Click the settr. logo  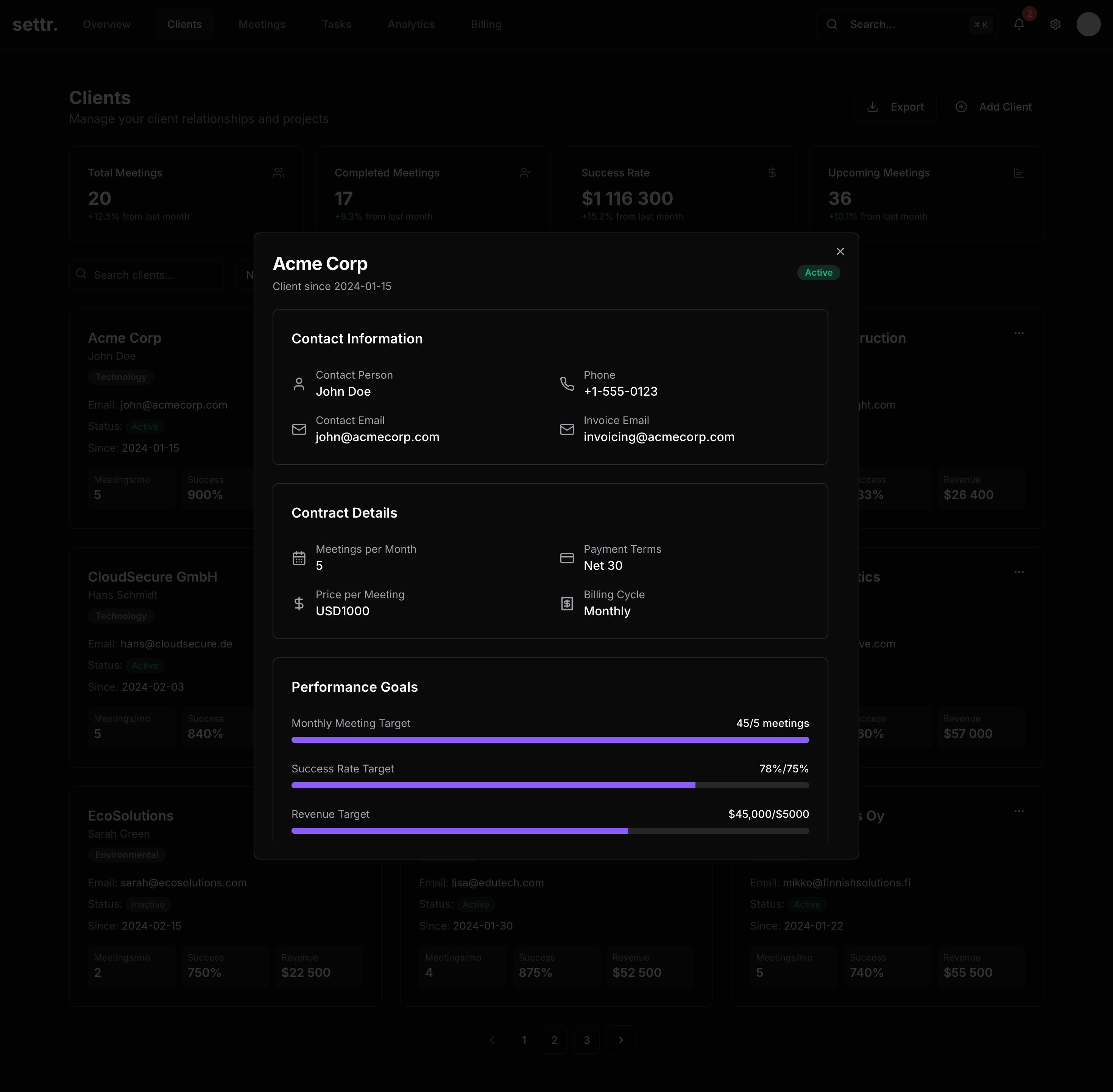click(x=35, y=24)
